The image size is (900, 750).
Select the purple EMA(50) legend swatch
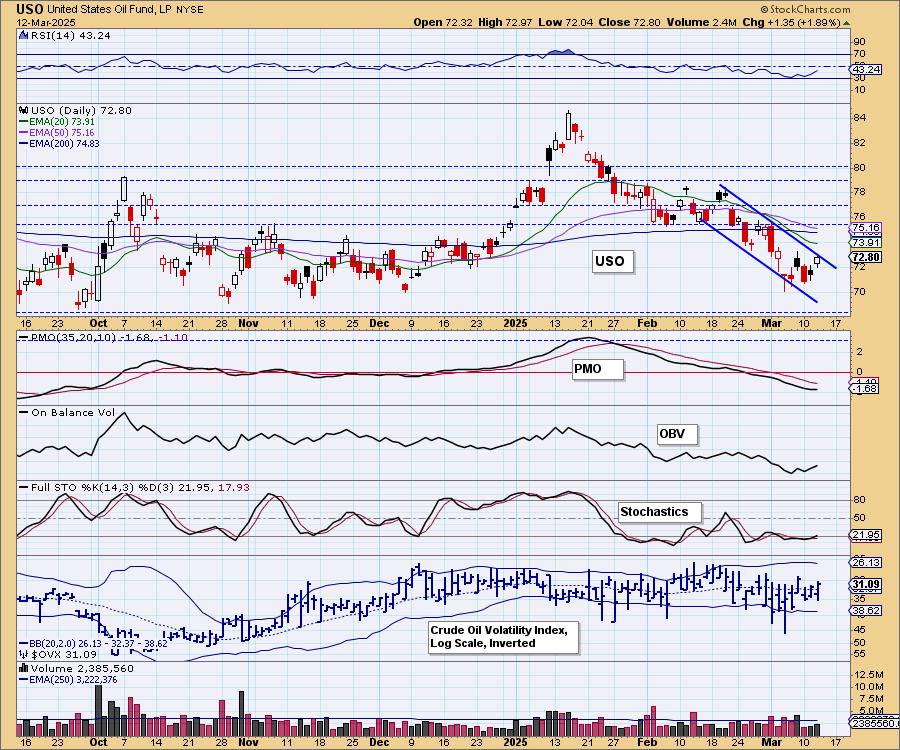(24, 133)
